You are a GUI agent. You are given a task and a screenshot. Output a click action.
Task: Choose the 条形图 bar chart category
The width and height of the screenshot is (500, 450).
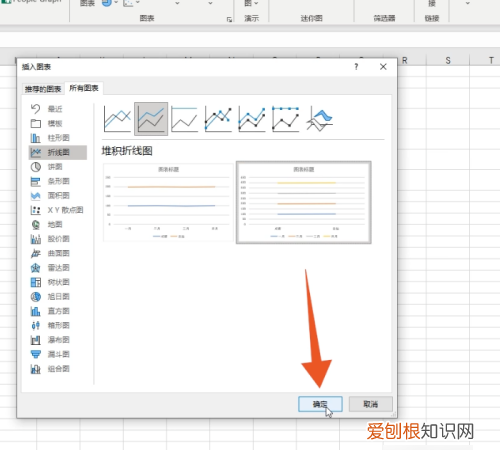click(x=57, y=181)
